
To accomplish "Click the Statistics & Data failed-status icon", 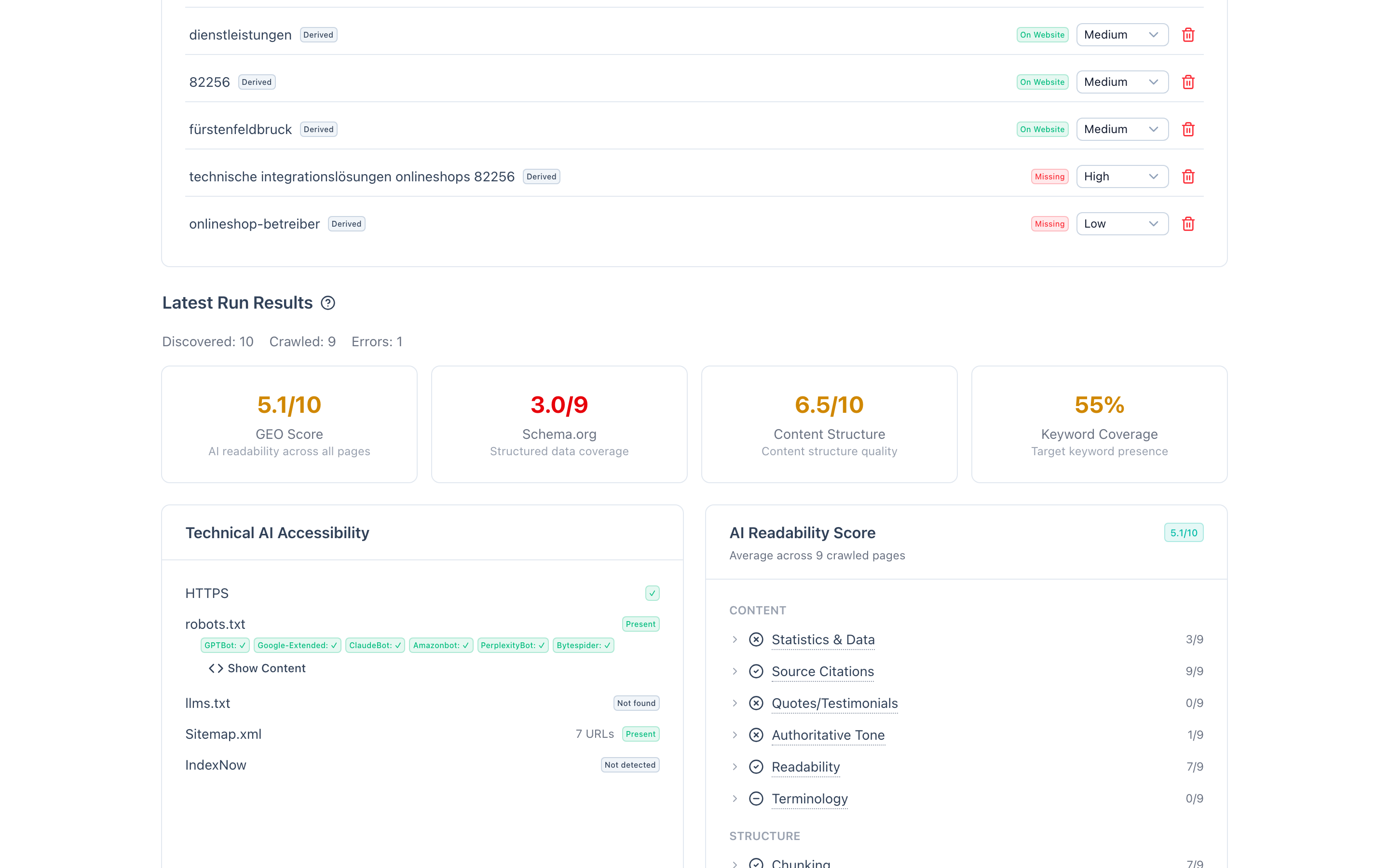I will [x=756, y=639].
